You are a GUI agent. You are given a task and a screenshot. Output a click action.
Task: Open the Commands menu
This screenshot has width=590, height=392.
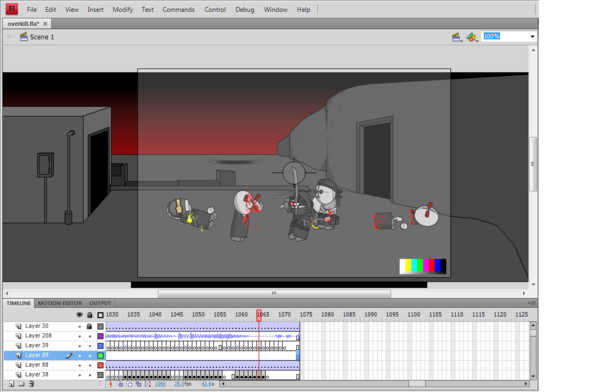(x=178, y=9)
